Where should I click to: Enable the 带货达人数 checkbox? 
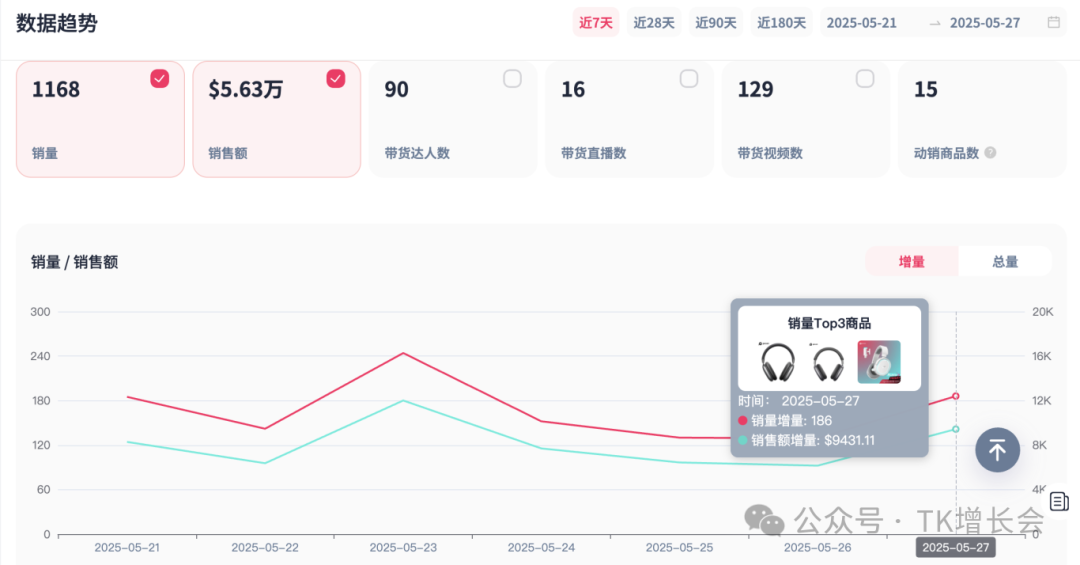click(x=512, y=79)
